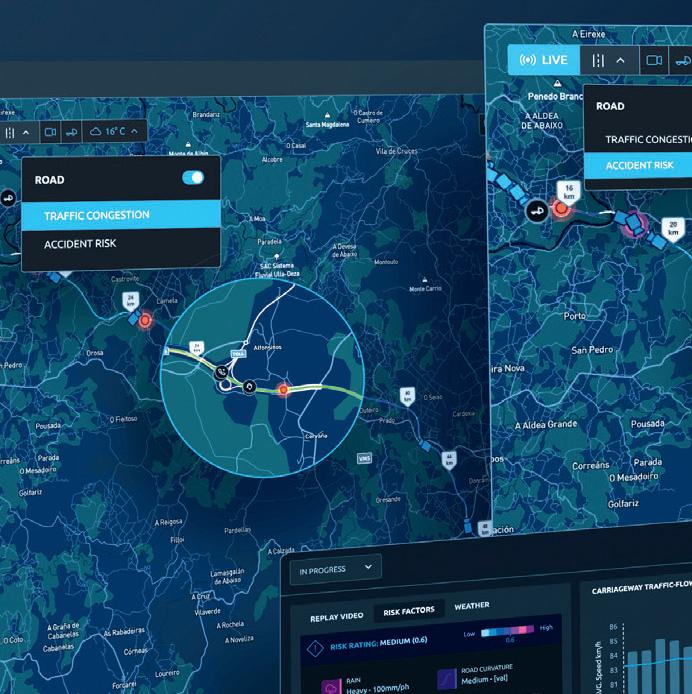Screen dimensions: 692x694
Task: Click pink-highlighted vehicle cluster in right map
Action: 635,224
